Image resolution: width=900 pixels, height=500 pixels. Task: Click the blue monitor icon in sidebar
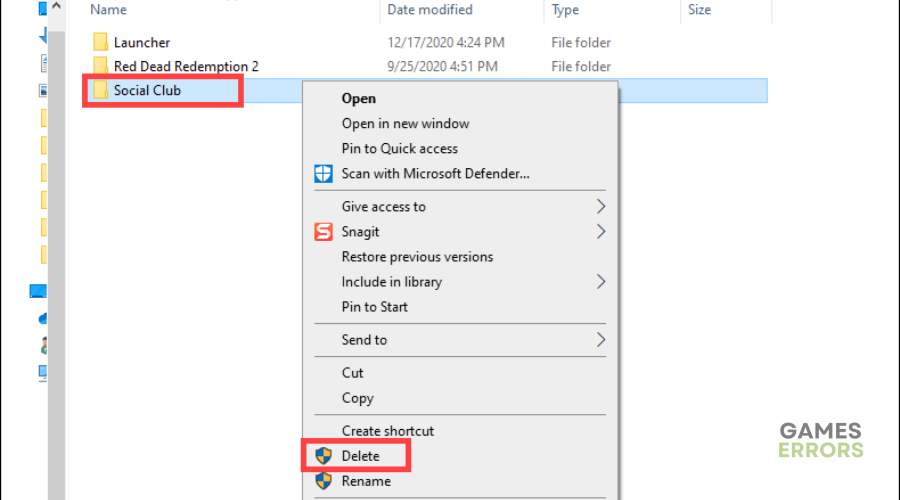point(38,291)
